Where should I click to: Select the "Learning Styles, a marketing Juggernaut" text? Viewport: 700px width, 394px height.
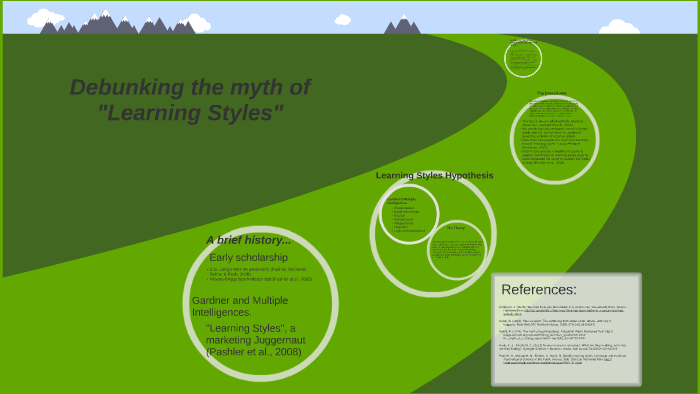255,340
